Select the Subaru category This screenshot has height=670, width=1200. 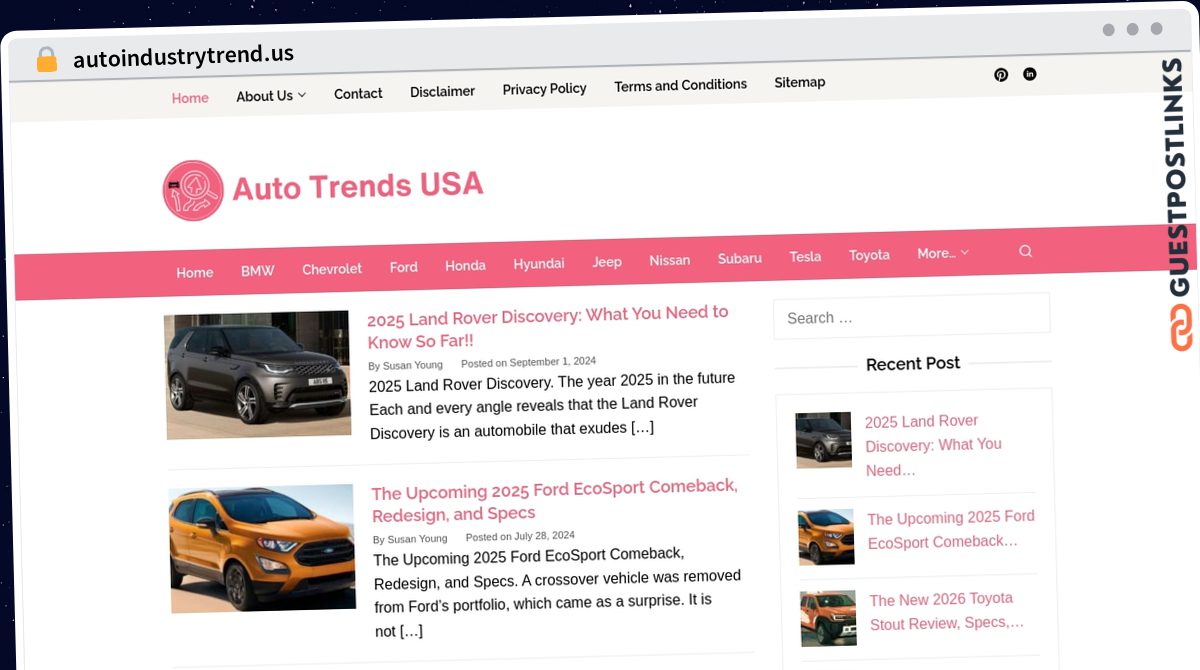pyautogui.click(x=739, y=258)
